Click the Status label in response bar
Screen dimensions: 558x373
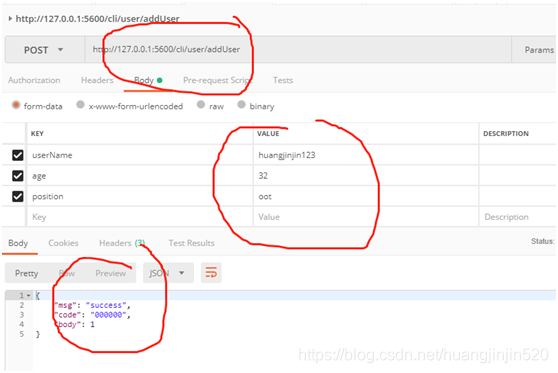(x=543, y=241)
